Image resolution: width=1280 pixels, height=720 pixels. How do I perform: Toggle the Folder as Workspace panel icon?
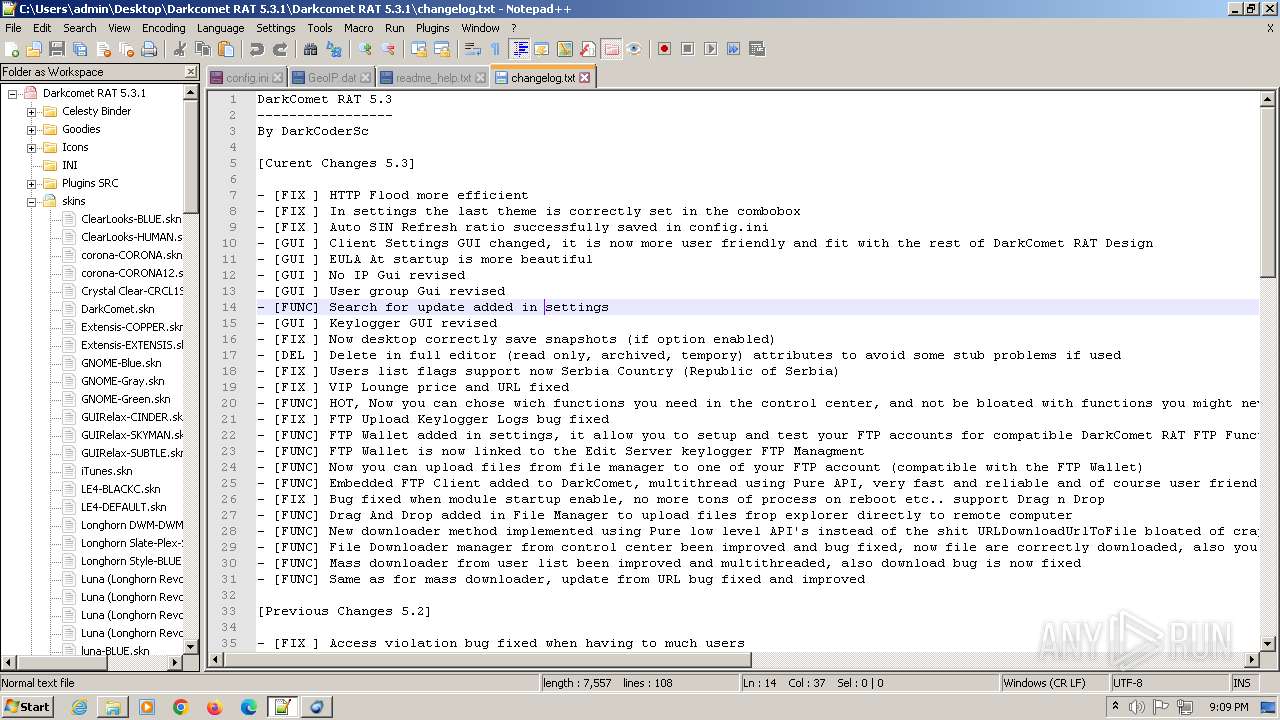[x=611, y=49]
